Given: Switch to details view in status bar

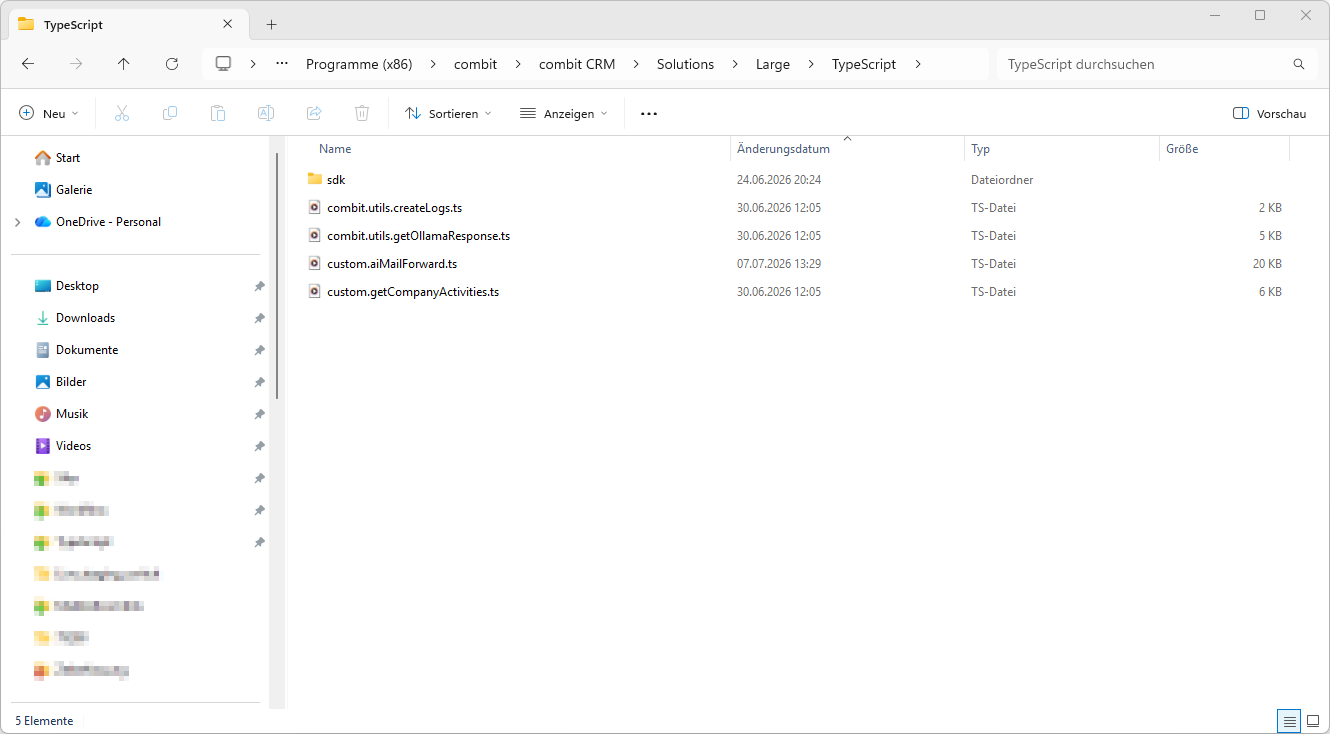Looking at the screenshot, I should 1290,721.
